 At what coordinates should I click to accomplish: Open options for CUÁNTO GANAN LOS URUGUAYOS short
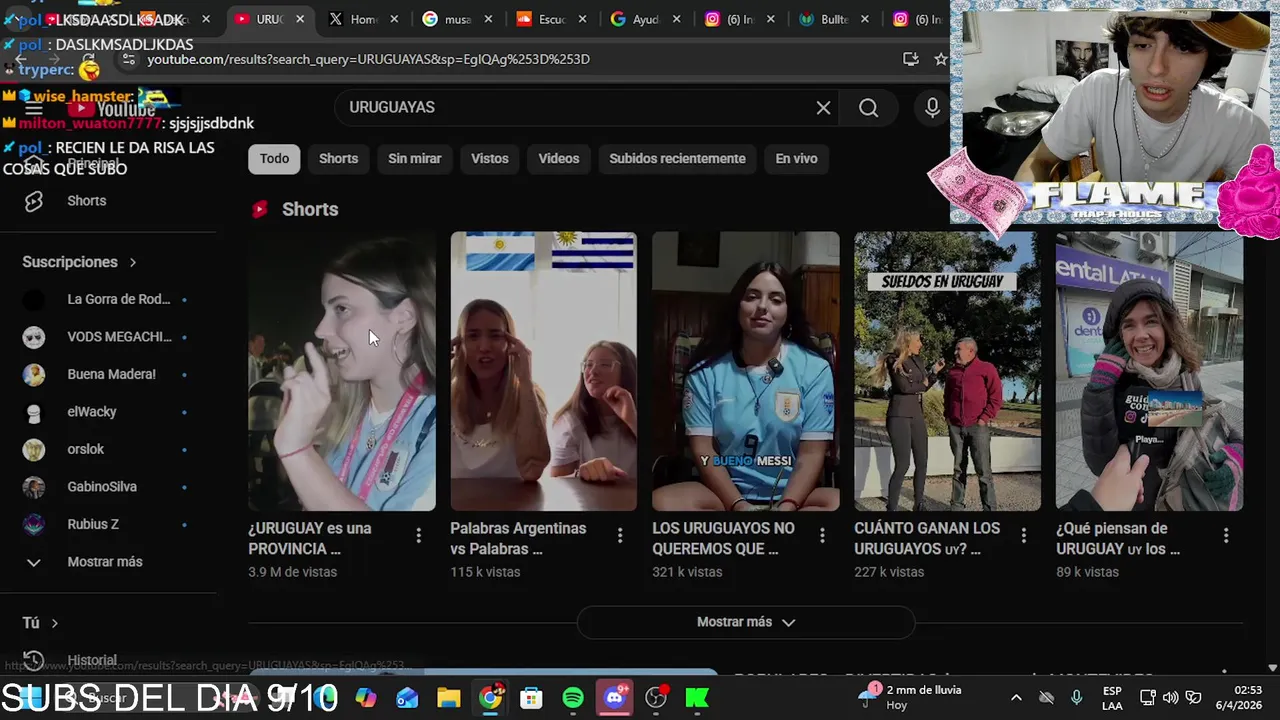[x=1023, y=536]
